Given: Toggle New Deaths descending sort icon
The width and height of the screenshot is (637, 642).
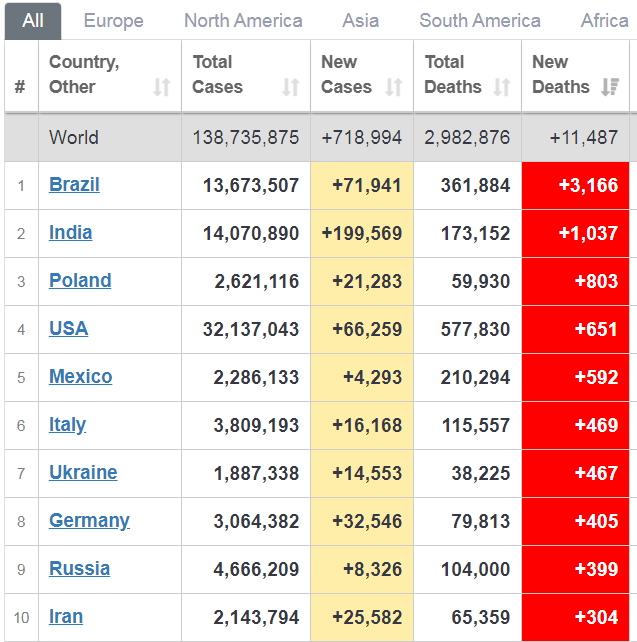Looking at the screenshot, I should point(610,88).
